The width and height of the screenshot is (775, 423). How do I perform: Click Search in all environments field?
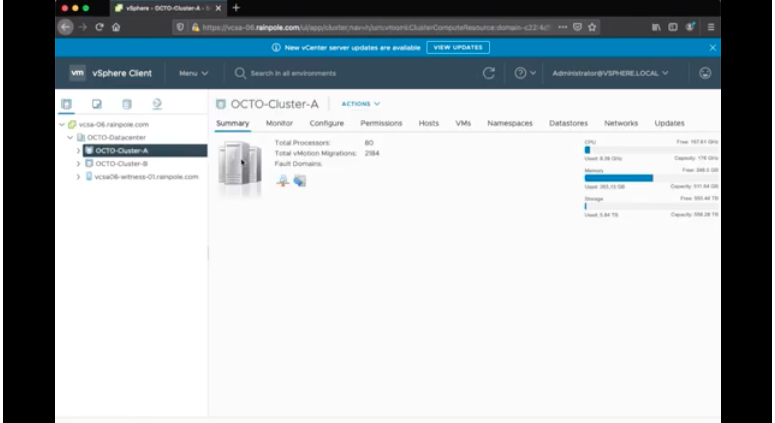click(x=293, y=73)
